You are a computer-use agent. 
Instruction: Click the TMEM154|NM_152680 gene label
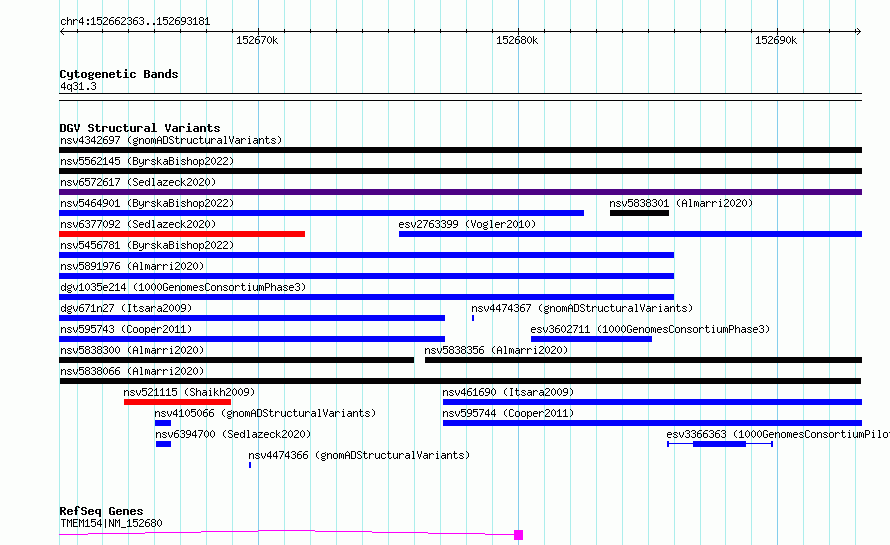coord(111,523)
